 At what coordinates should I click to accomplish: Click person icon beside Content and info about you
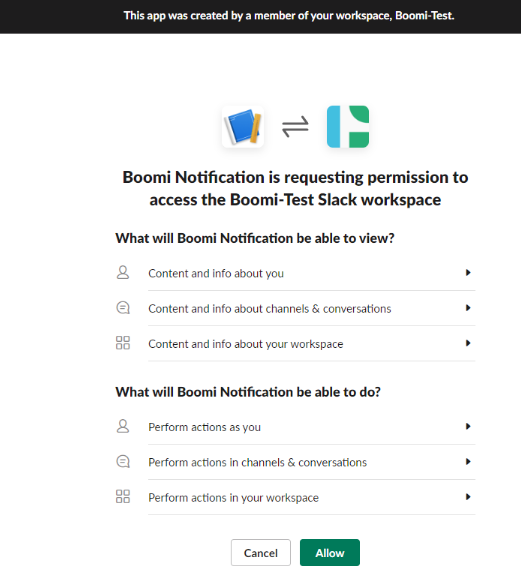pos(123,273)
